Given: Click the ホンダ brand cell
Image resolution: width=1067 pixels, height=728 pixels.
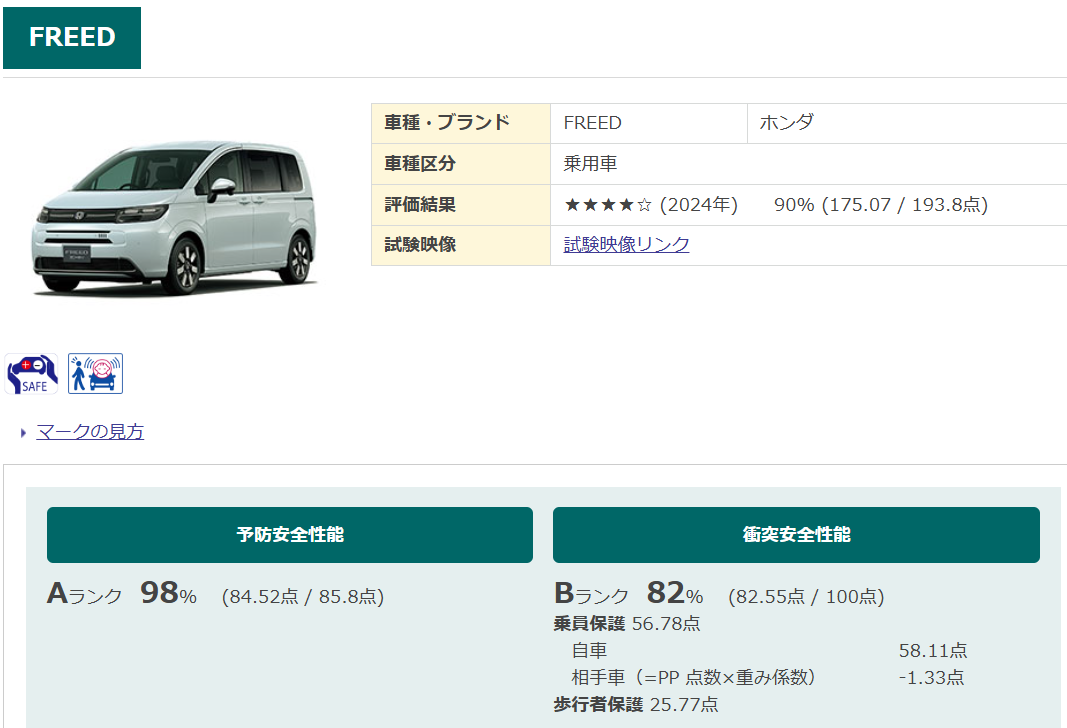Looking at the screenshot, I should coord(906,123).
